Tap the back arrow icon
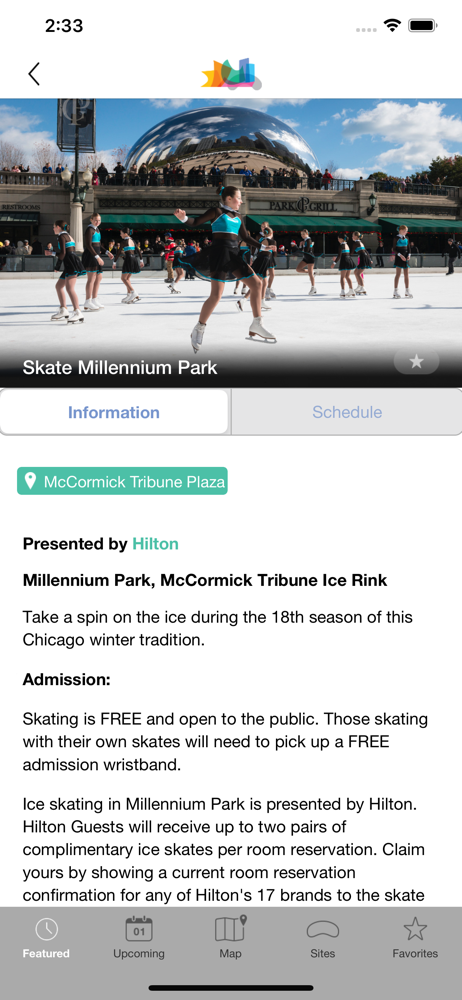 click(x=34, y=74)
